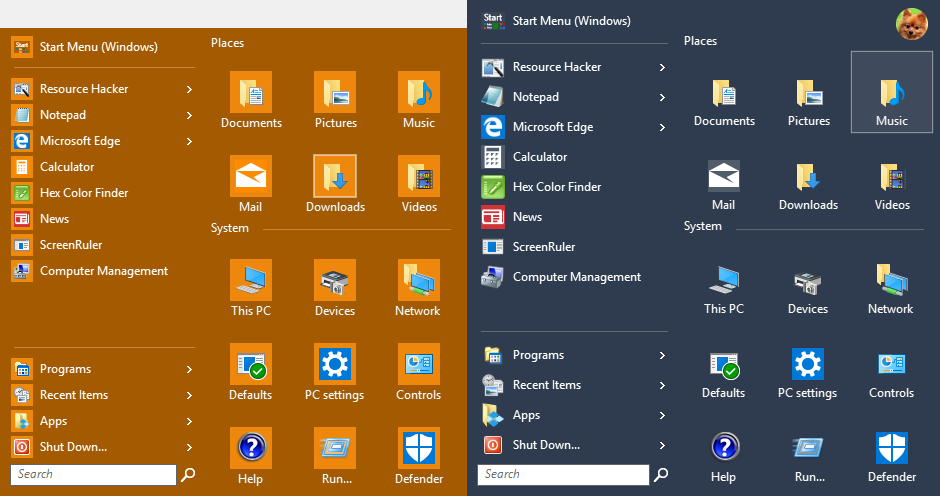Open PC settings gear in orange menu

[335, 372]
